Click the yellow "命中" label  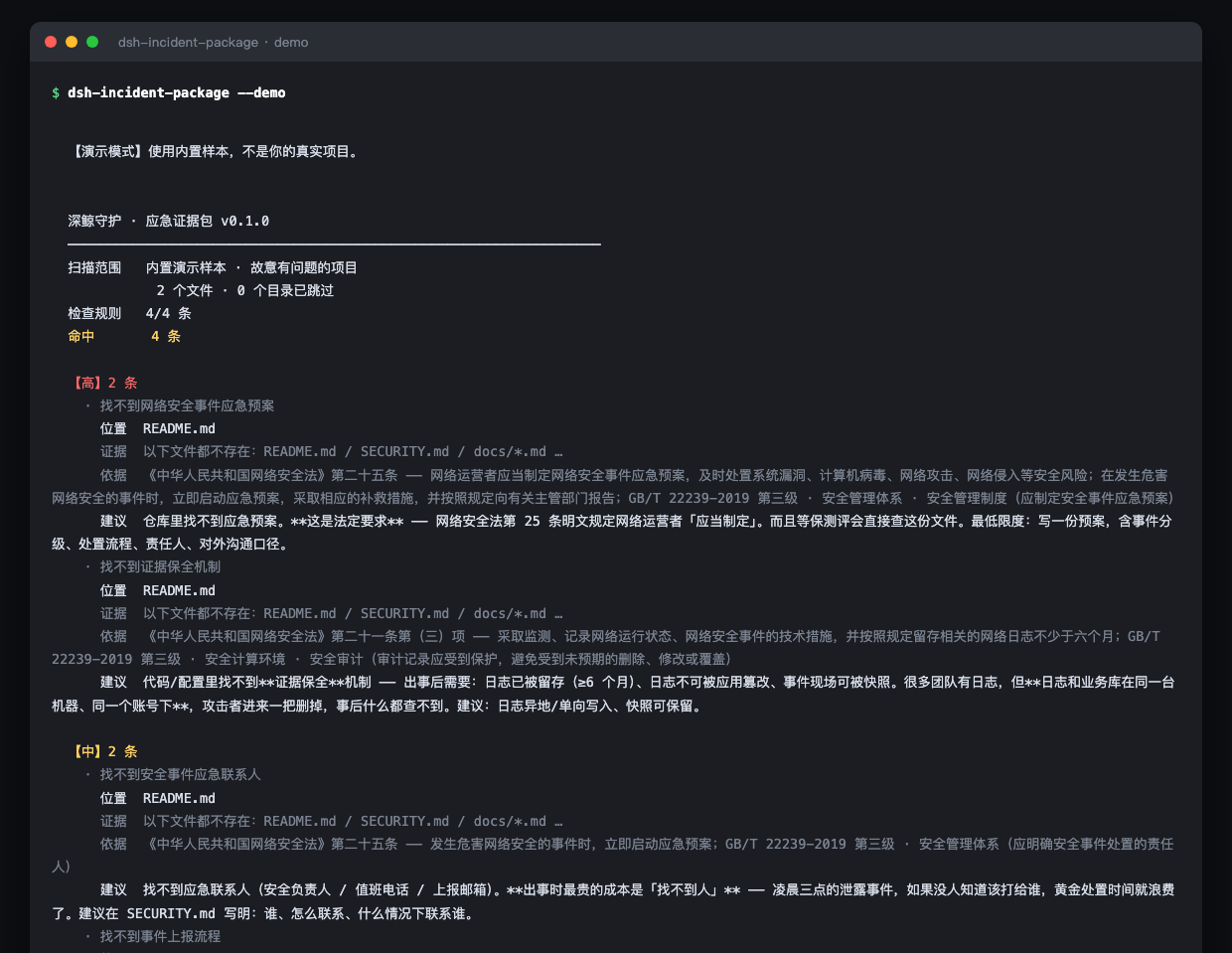point(81,336)
